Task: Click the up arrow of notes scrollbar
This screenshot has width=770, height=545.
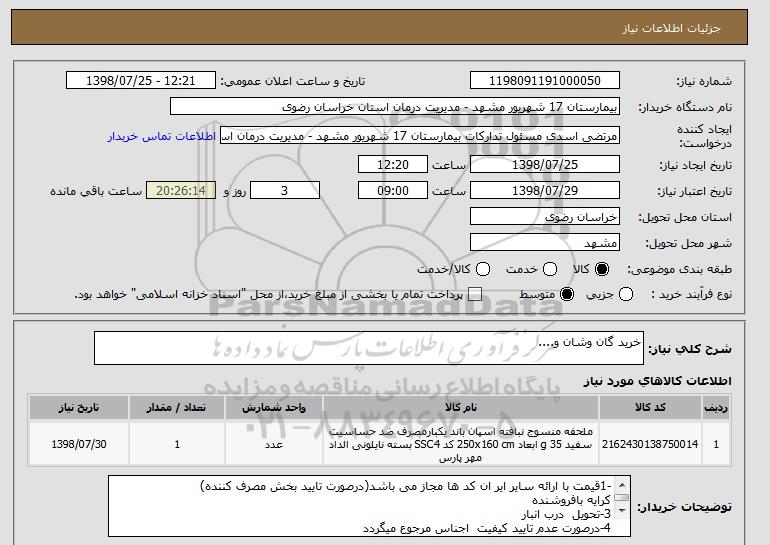Action: click(622, 485)
